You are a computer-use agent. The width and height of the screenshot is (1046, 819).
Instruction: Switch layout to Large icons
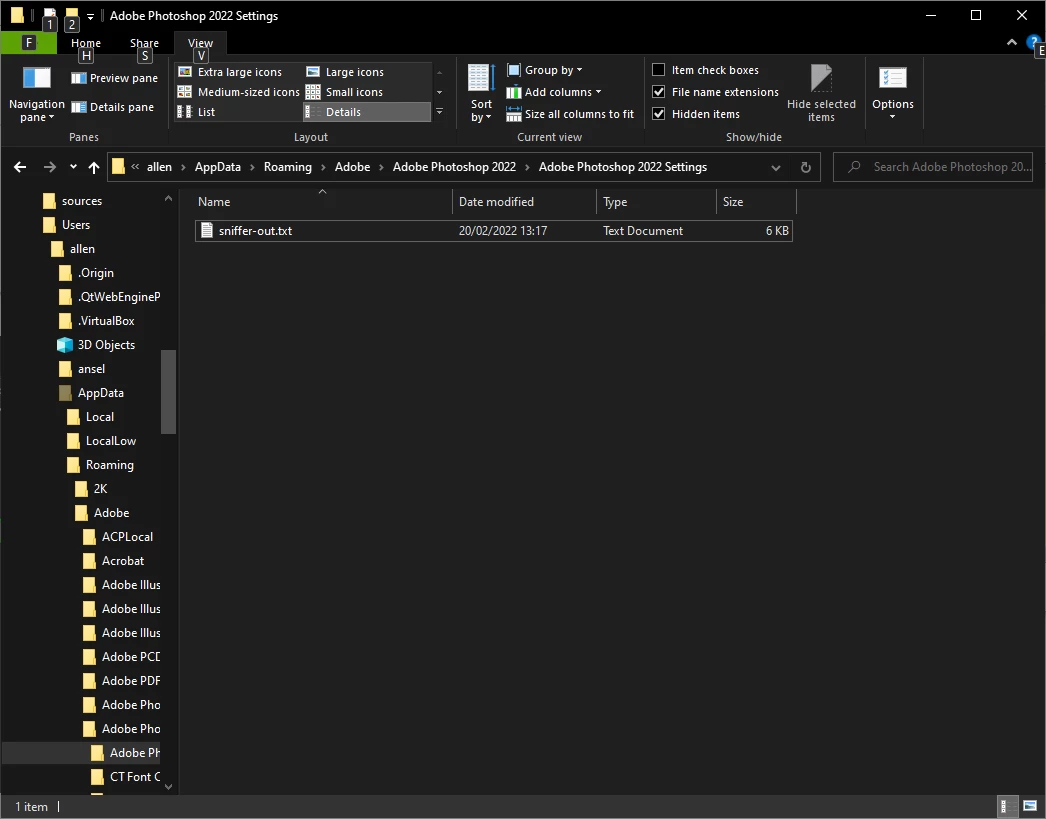(345, 72)
